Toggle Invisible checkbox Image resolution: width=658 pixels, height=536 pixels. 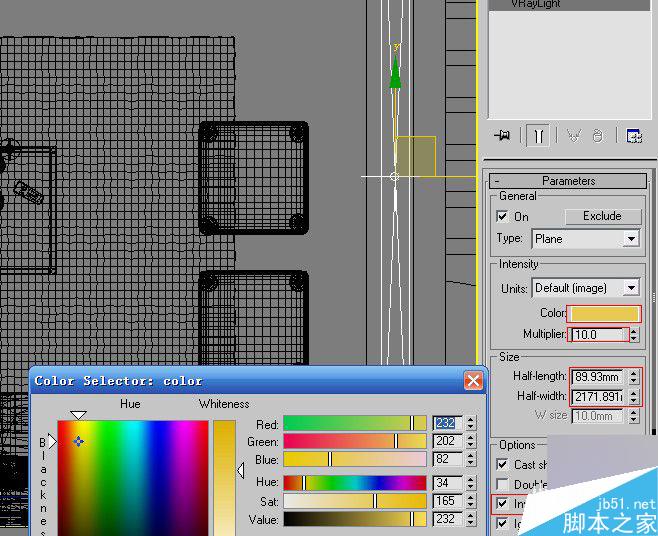click(x=502, y=503)
